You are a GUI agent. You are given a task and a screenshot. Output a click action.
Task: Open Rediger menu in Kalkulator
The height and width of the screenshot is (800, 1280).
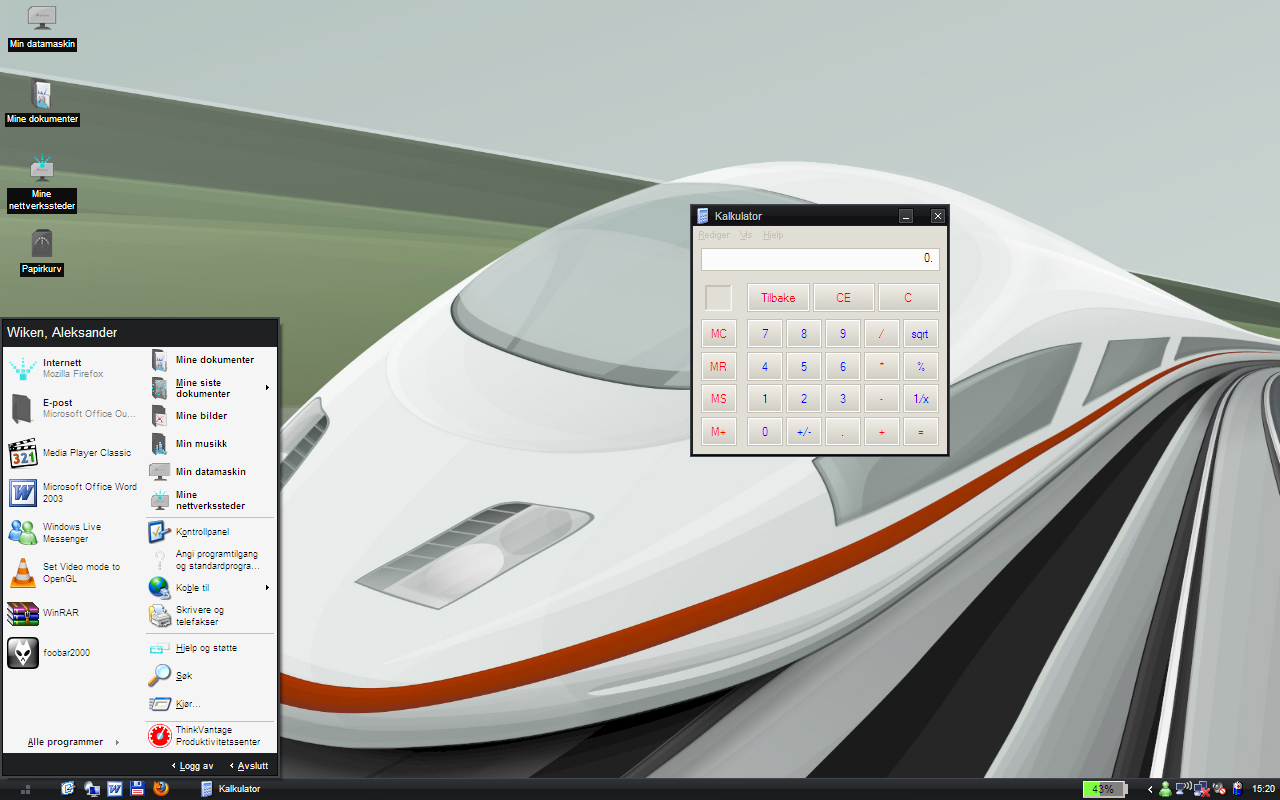click(x=714, y=236)
